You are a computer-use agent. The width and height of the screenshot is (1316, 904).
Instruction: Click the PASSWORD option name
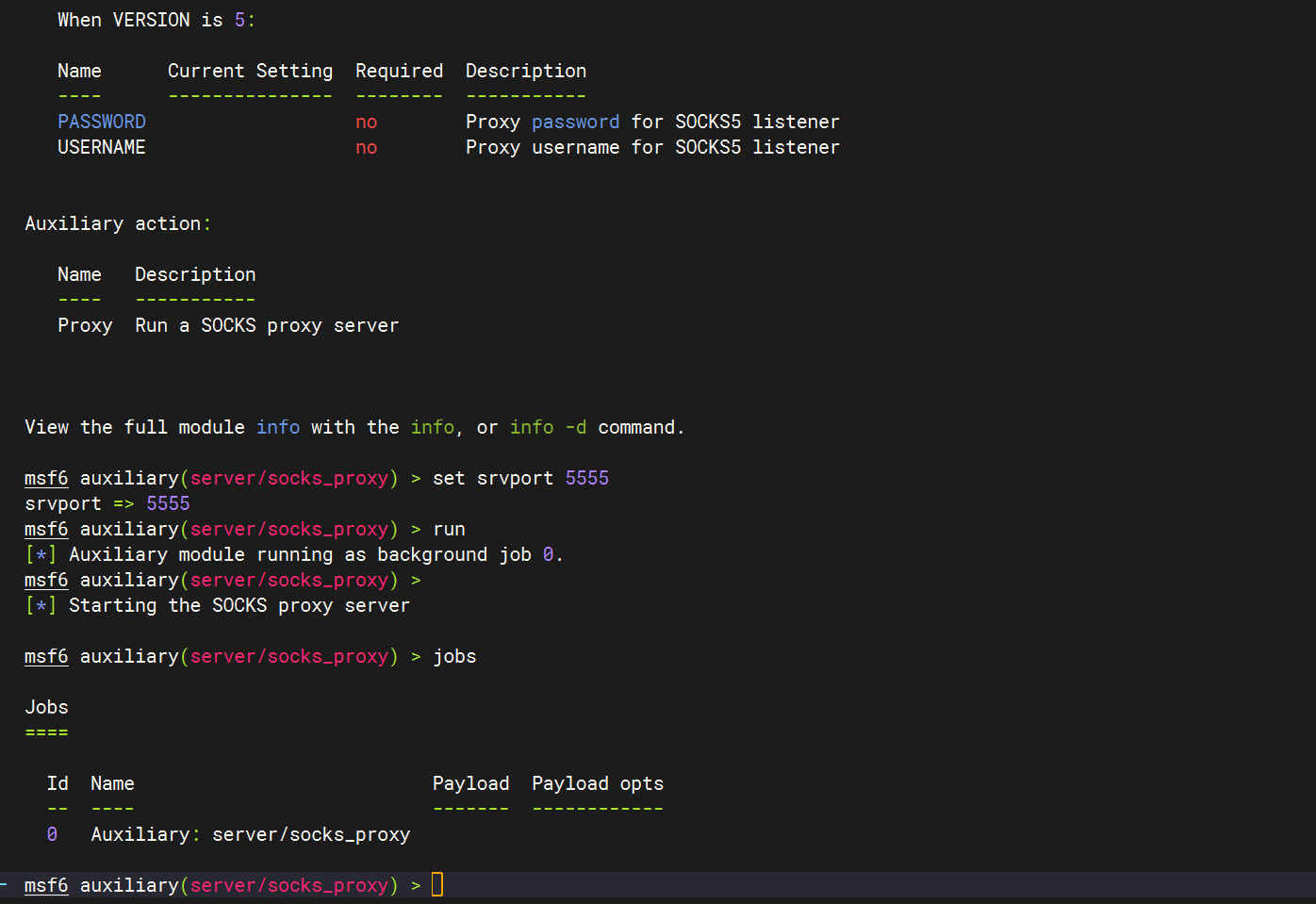point(102,122)
